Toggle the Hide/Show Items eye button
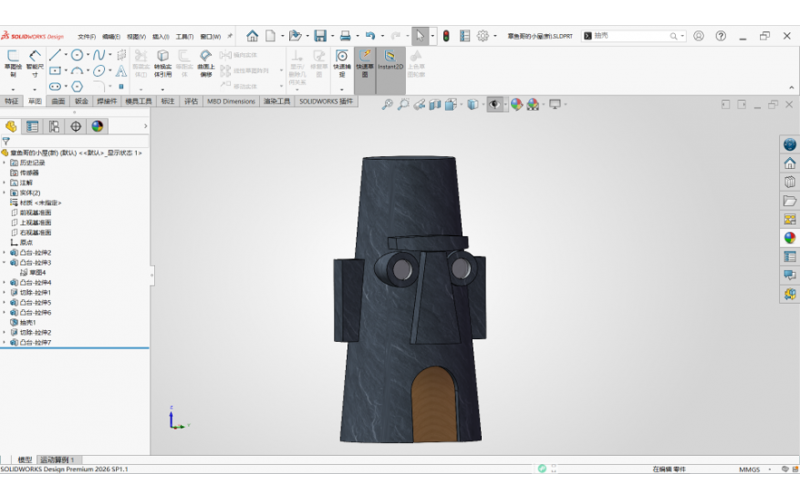The width and height of the screenshot is (800, 500). tap(494, 105)
